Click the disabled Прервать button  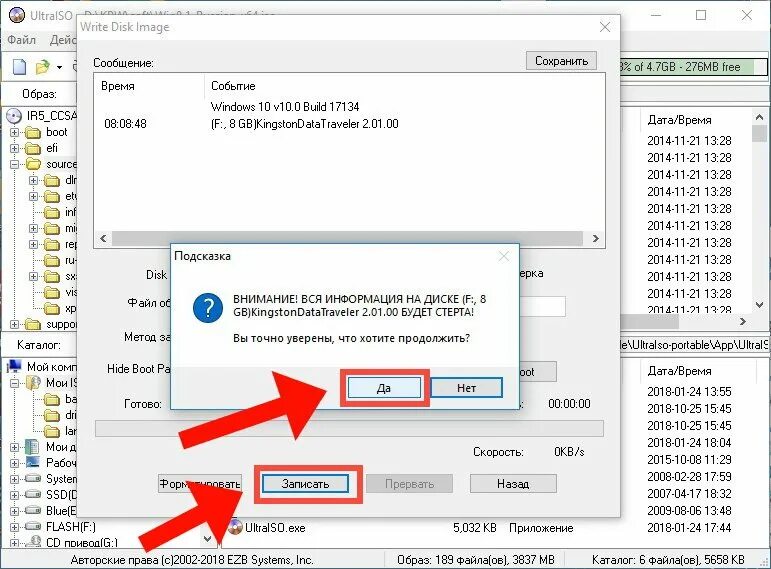click(409, 483)
